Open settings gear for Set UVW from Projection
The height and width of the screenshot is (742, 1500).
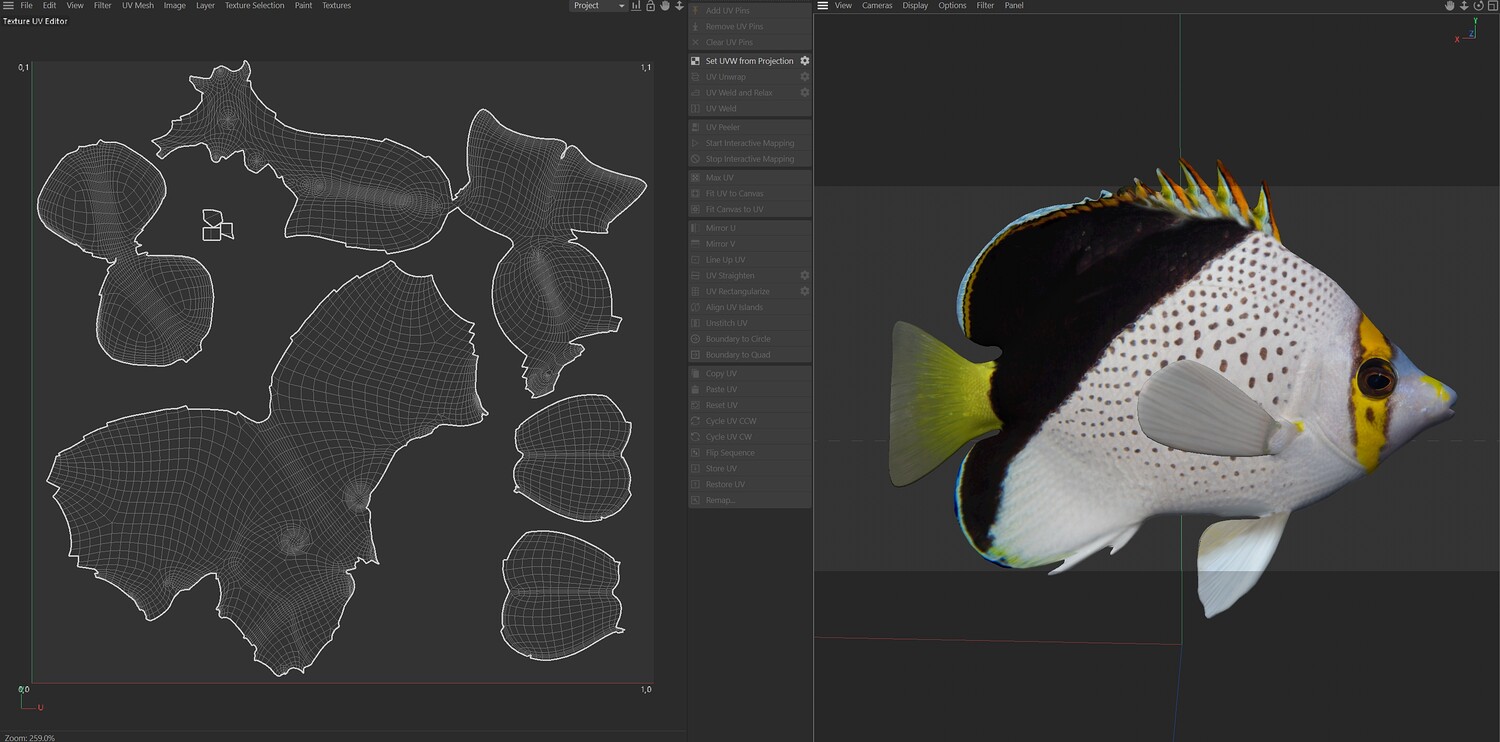[804, 61]
